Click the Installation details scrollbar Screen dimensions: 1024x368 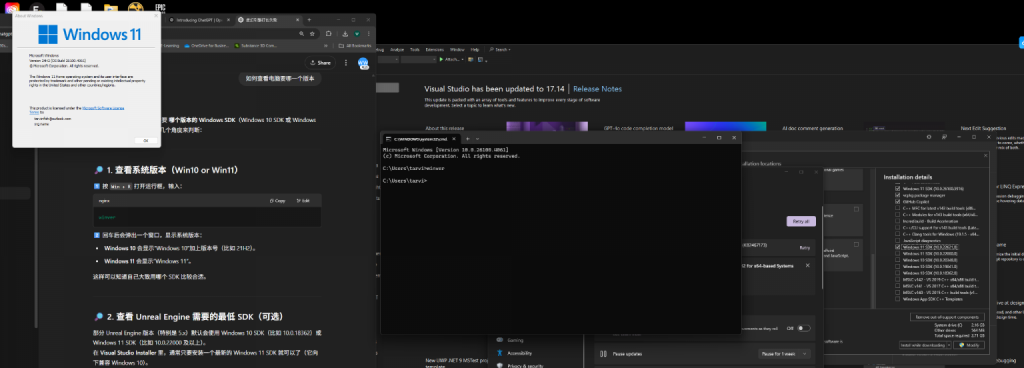tap(874, 281)
